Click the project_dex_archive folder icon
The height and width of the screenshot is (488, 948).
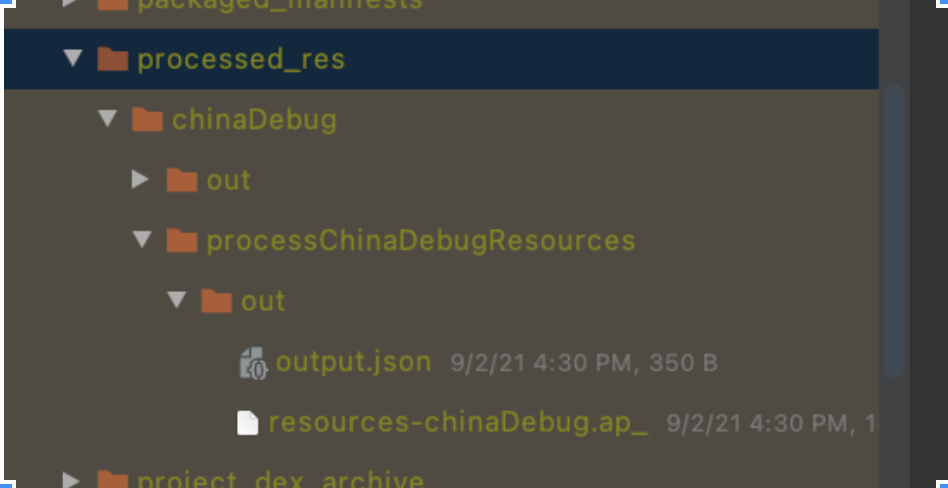click(x=113, y=480)
